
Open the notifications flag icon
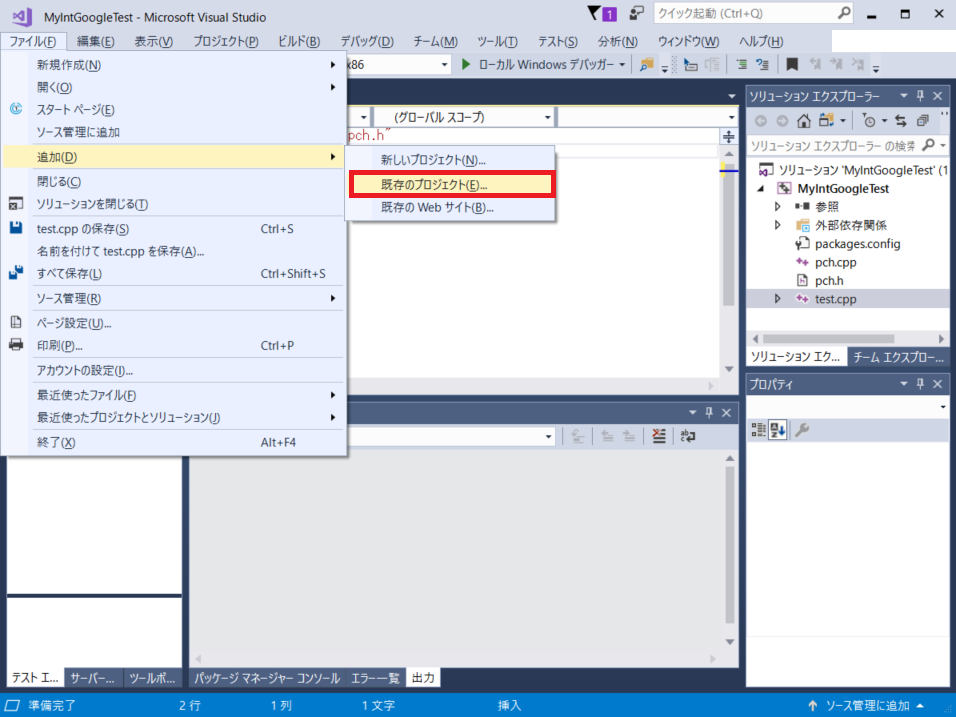pyautogui.click(x=594, y=13)
